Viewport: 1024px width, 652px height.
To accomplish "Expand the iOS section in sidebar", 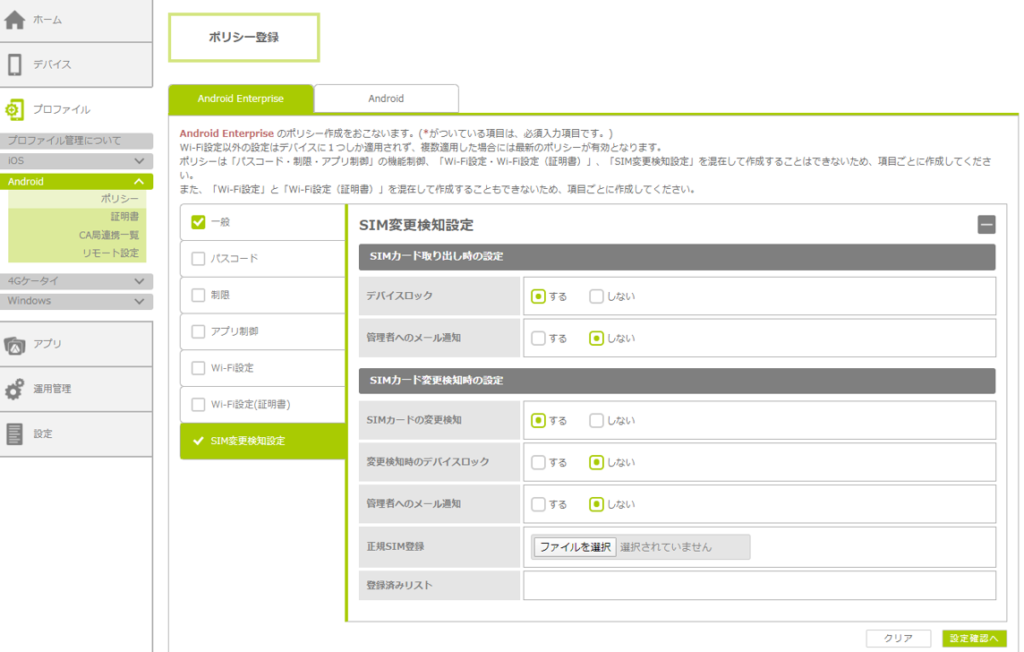I will tap(139, 161).
